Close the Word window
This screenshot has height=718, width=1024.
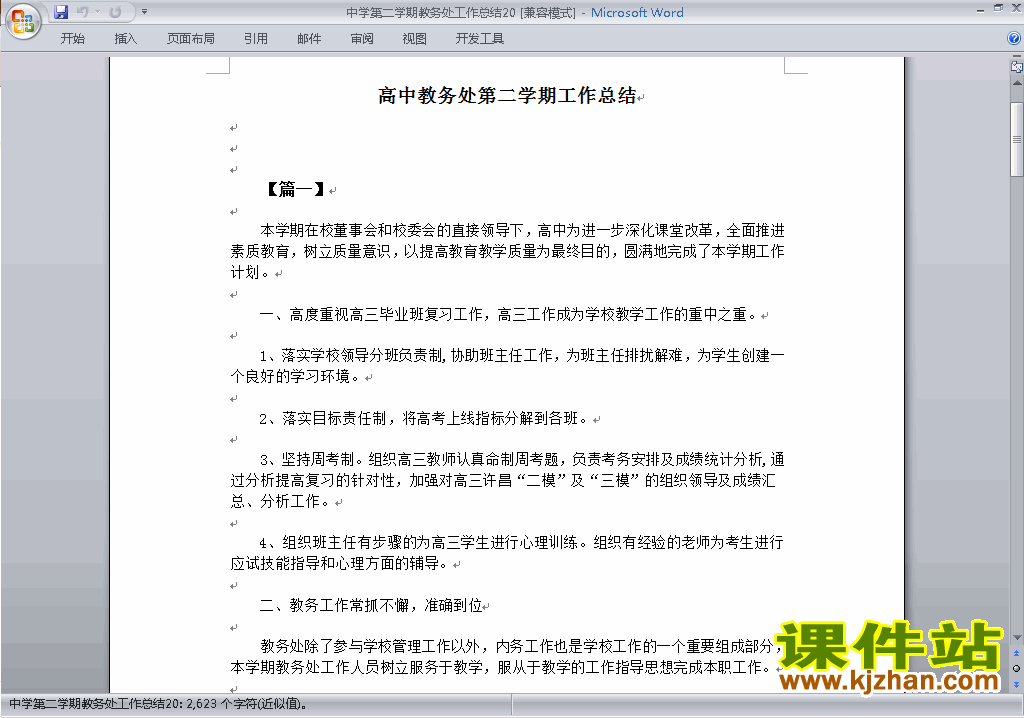click(x=1016, y=8)
